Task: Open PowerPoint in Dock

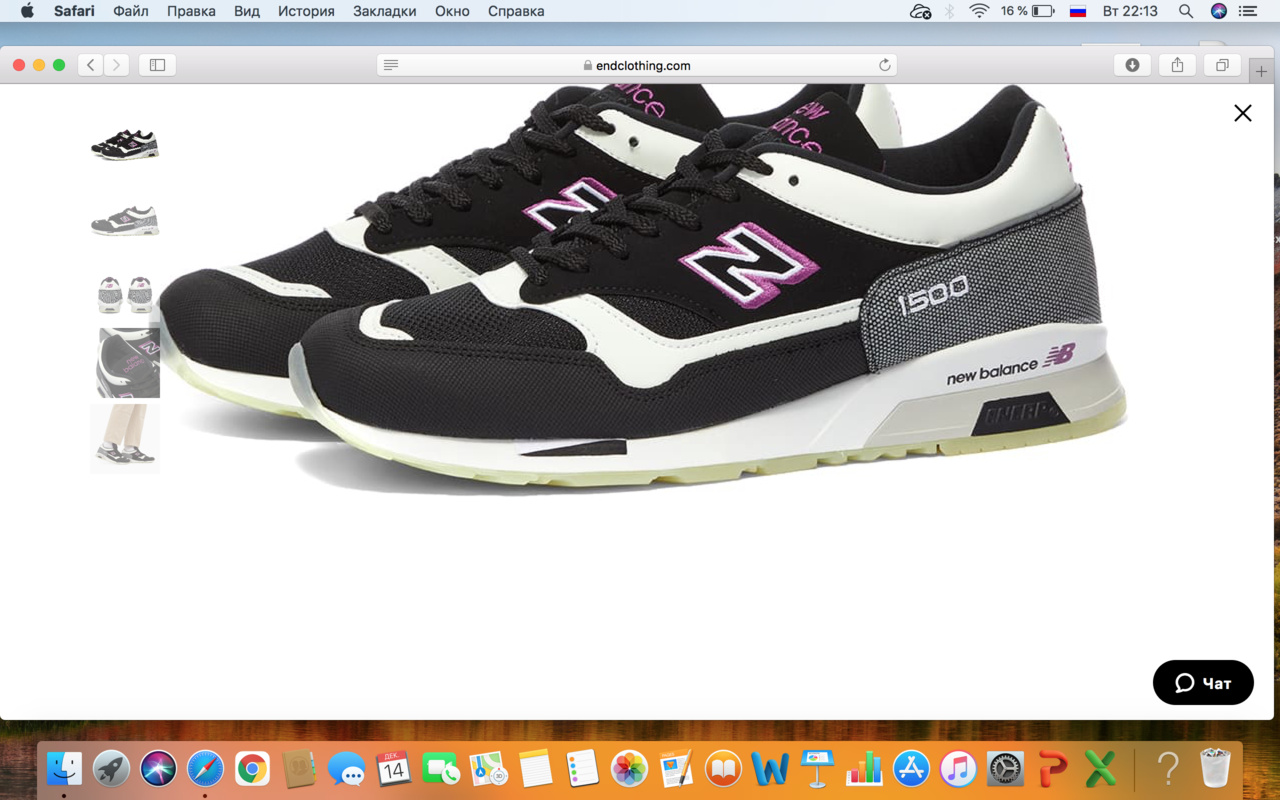Action: [x=1053, y=768]
